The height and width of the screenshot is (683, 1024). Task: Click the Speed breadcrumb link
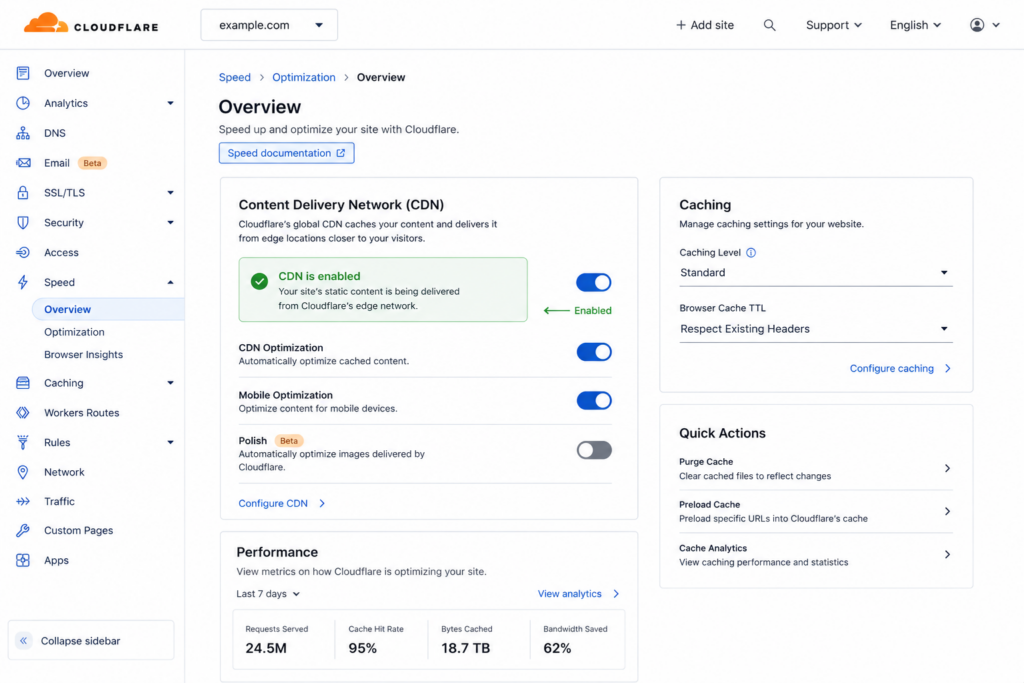(234, 77)
